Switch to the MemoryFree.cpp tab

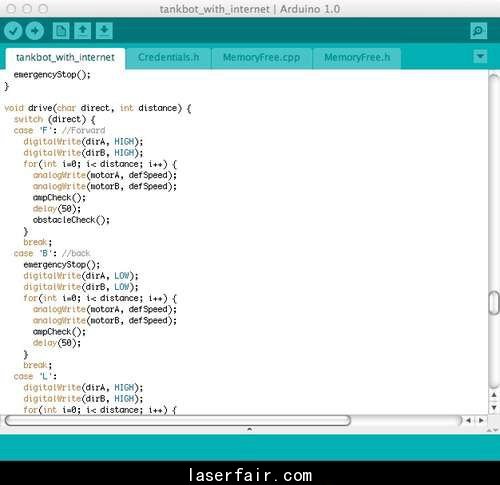(x=262, y=58)
